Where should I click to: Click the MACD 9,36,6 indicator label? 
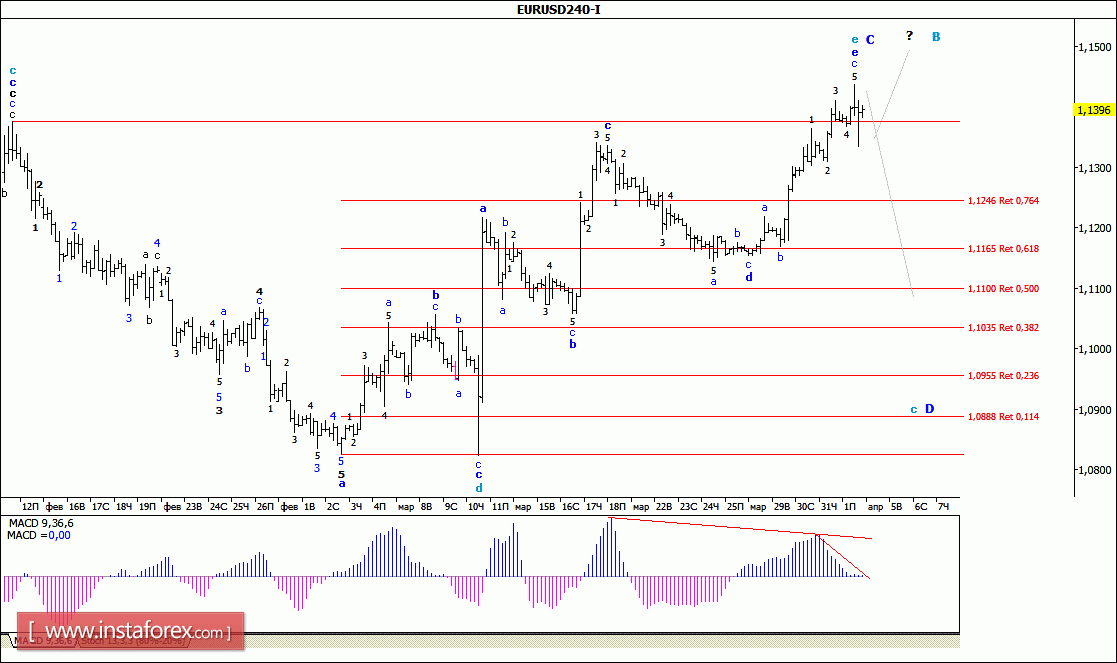41,523
